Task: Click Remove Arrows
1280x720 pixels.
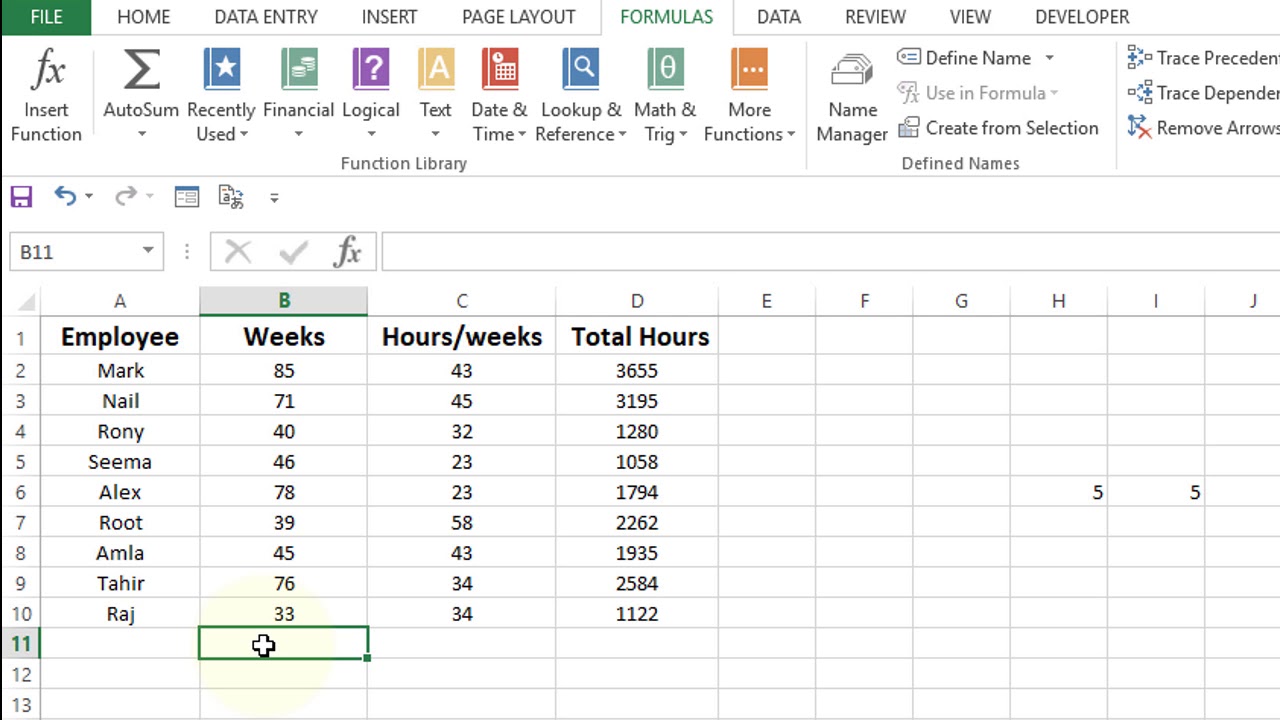Action: click(1203, 128)
